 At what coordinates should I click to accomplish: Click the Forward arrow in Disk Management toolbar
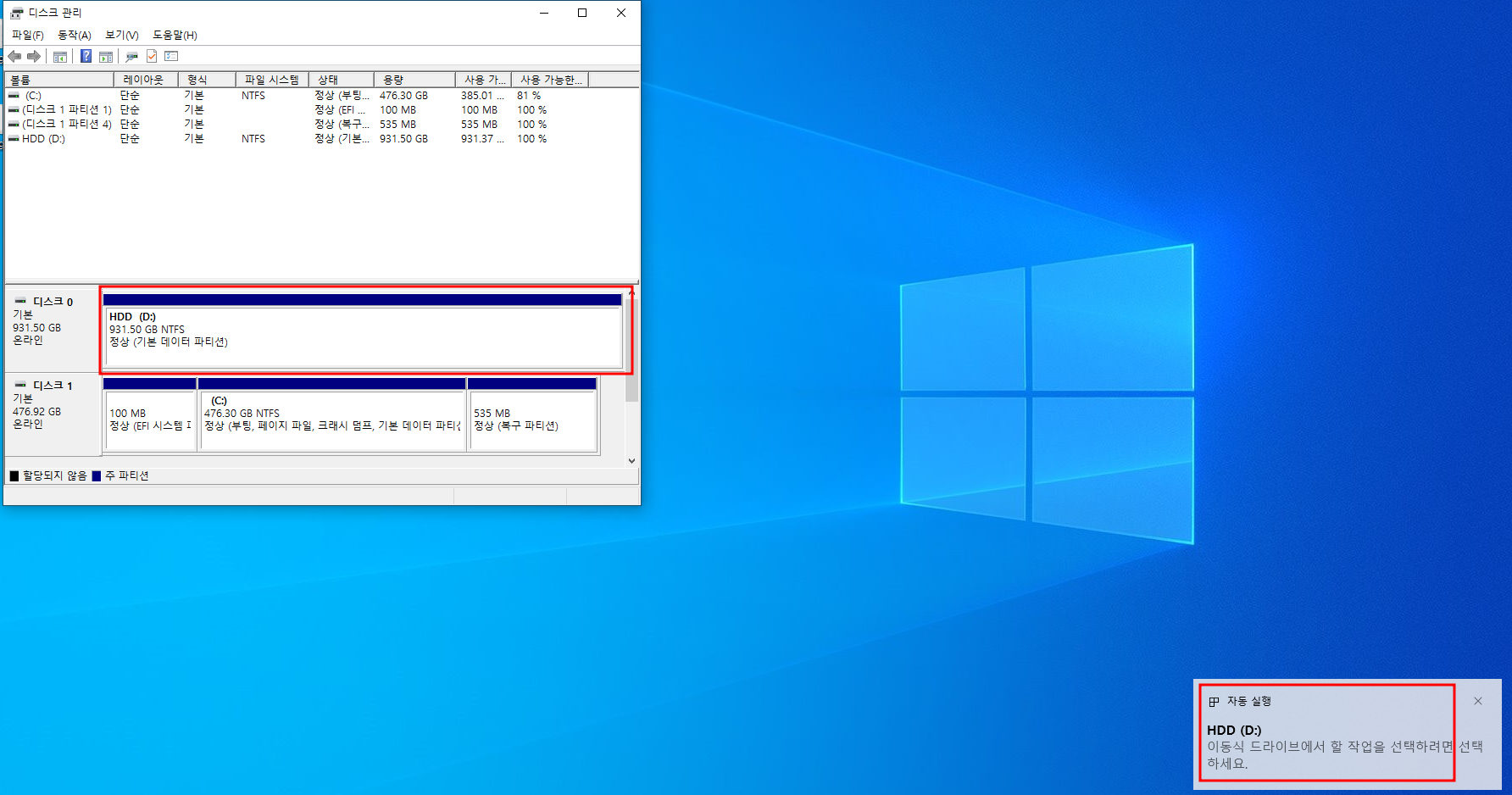34,56
